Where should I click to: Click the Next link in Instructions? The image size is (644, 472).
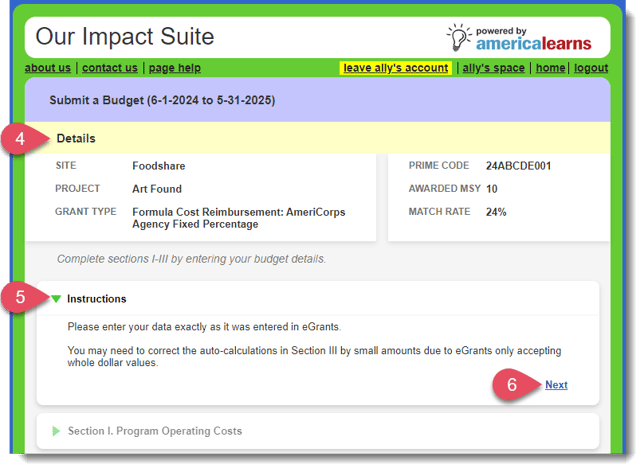click(556, 385)
